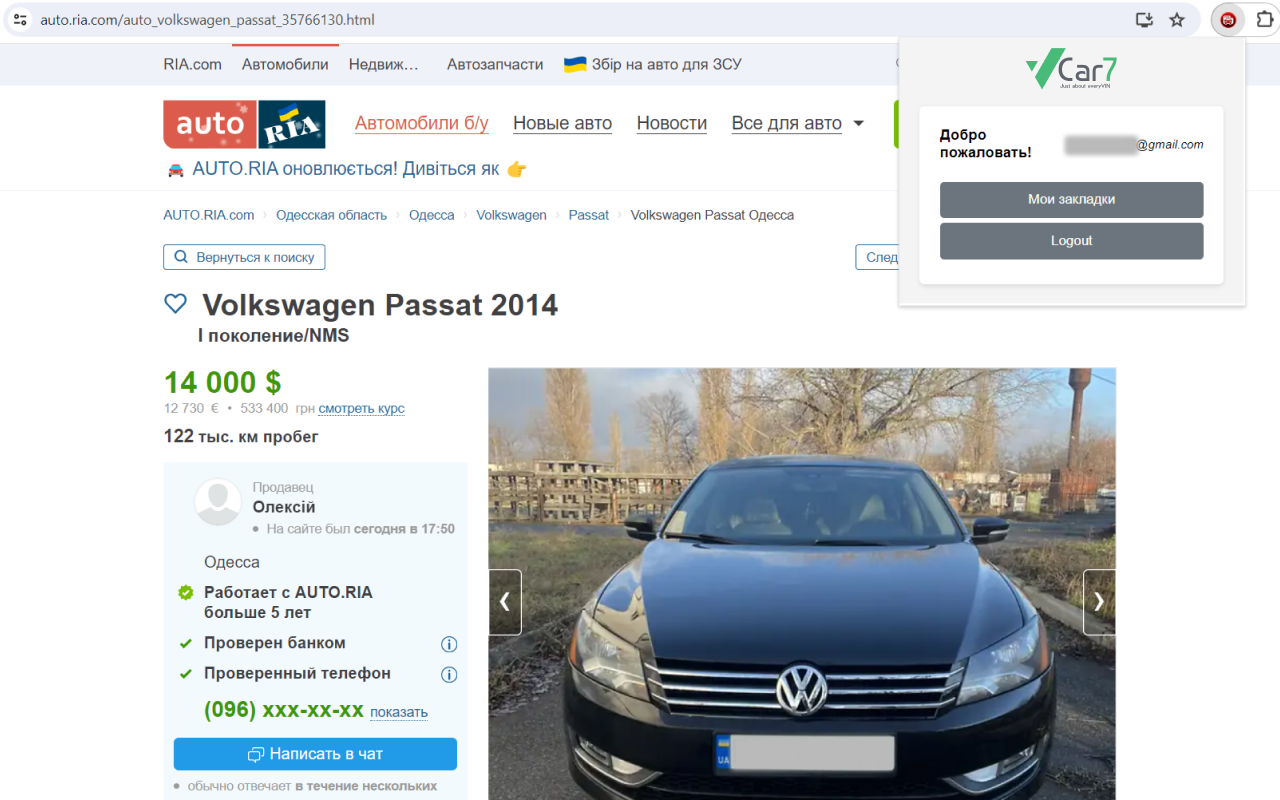
Task: Click Написать в чат button
Action: (x=315, y=754)
